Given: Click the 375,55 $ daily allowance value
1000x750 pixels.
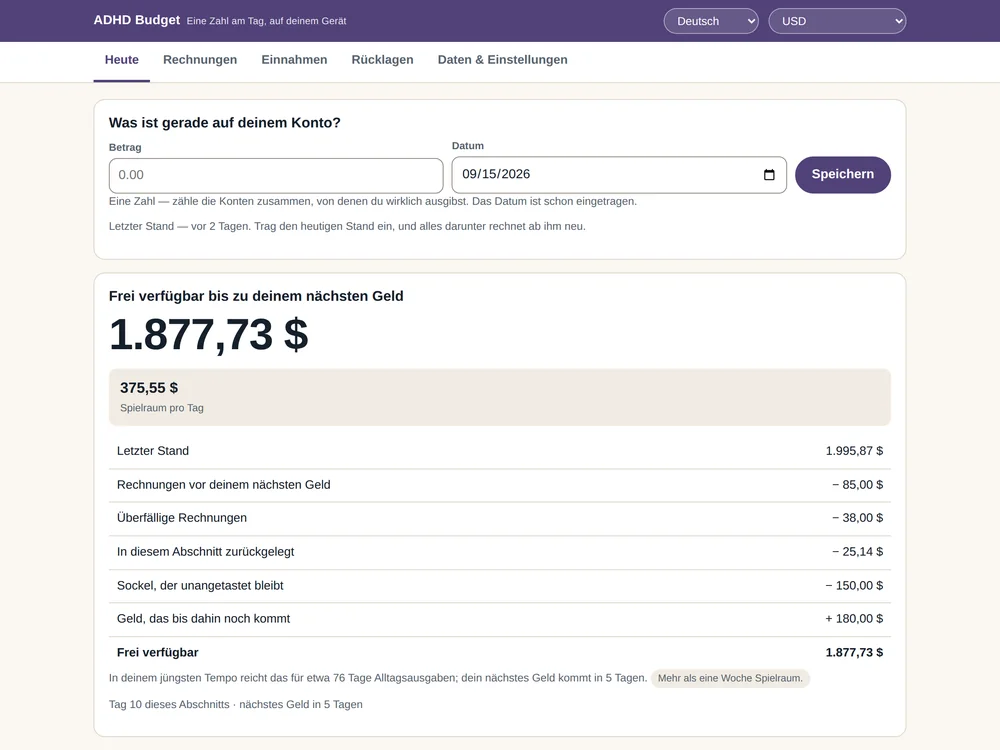Looking at the screenshot, I should tap(149, 388).
